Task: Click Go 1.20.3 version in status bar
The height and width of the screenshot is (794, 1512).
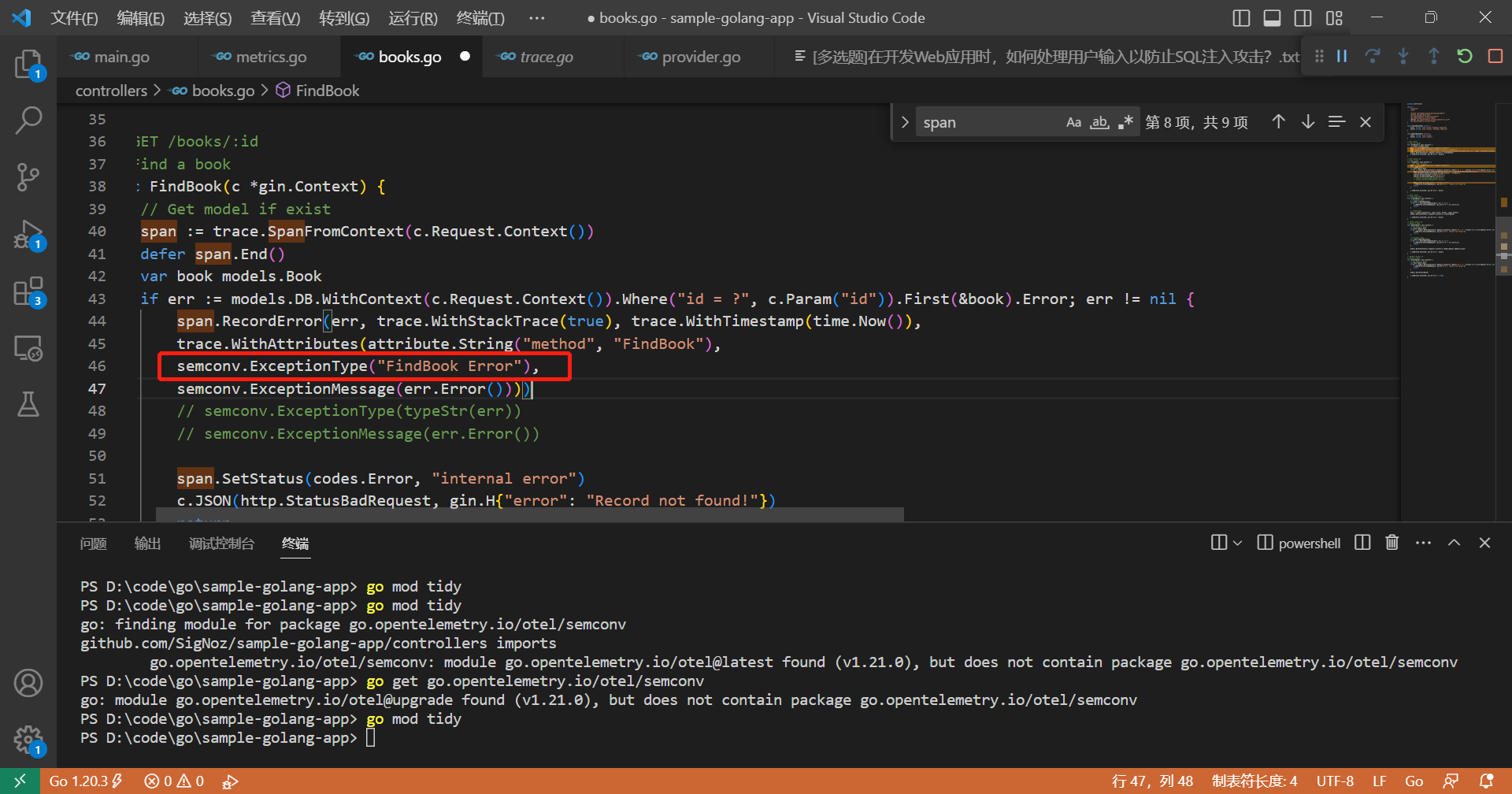Action: pyautogui.click(x=79, y=780)
